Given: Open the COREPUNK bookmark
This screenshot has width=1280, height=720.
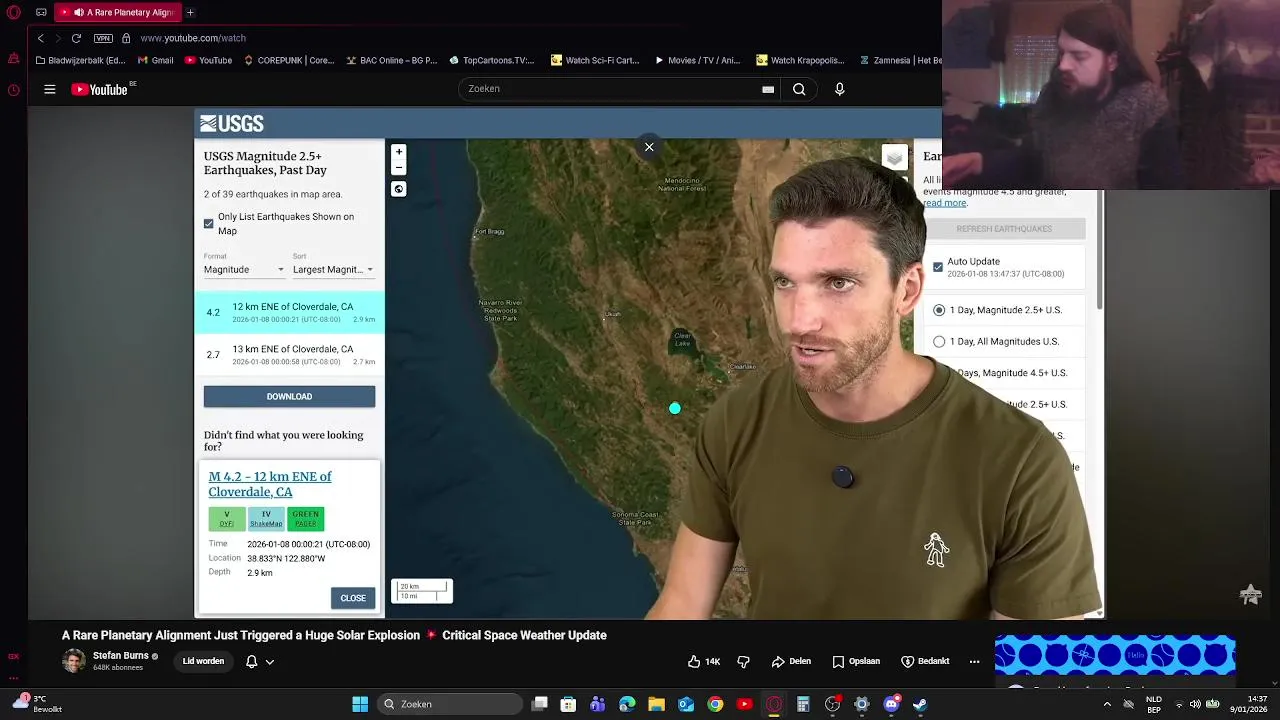Looking at the screenshot, I should [288, 60].
